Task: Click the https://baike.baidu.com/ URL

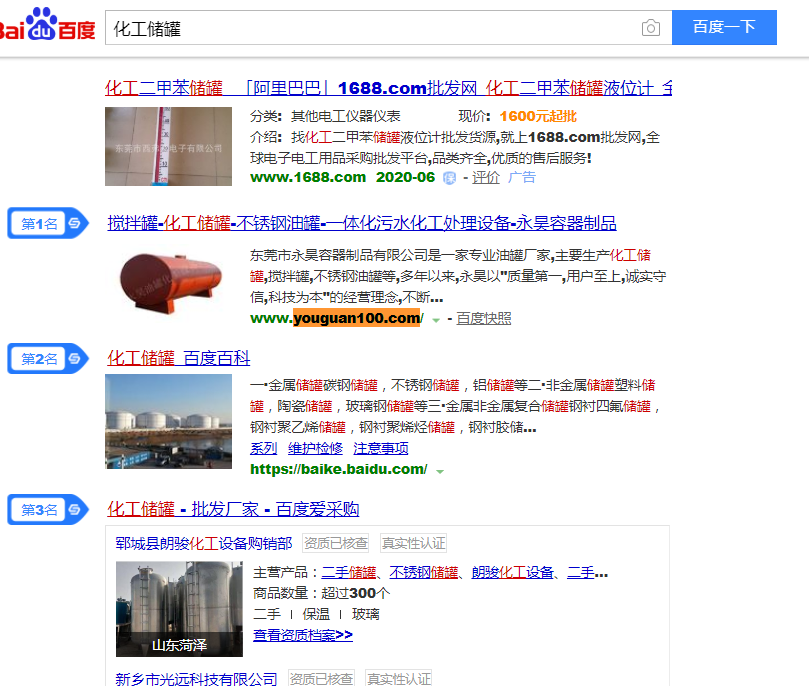Action: [x=338, y=469]
